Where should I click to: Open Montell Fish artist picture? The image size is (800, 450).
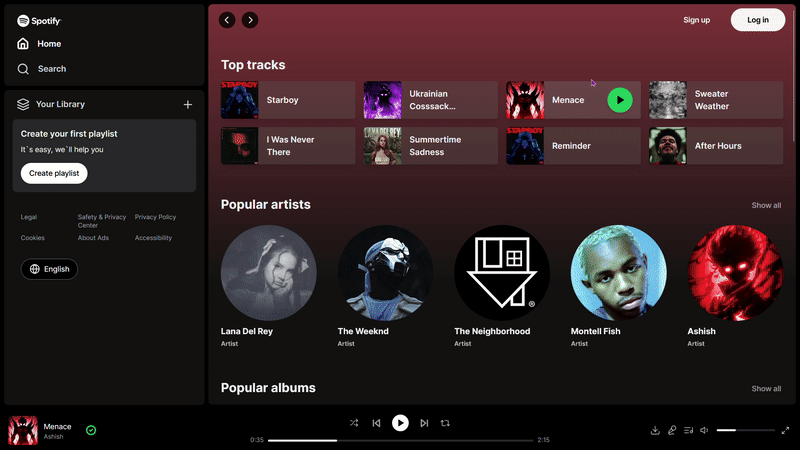618,273
